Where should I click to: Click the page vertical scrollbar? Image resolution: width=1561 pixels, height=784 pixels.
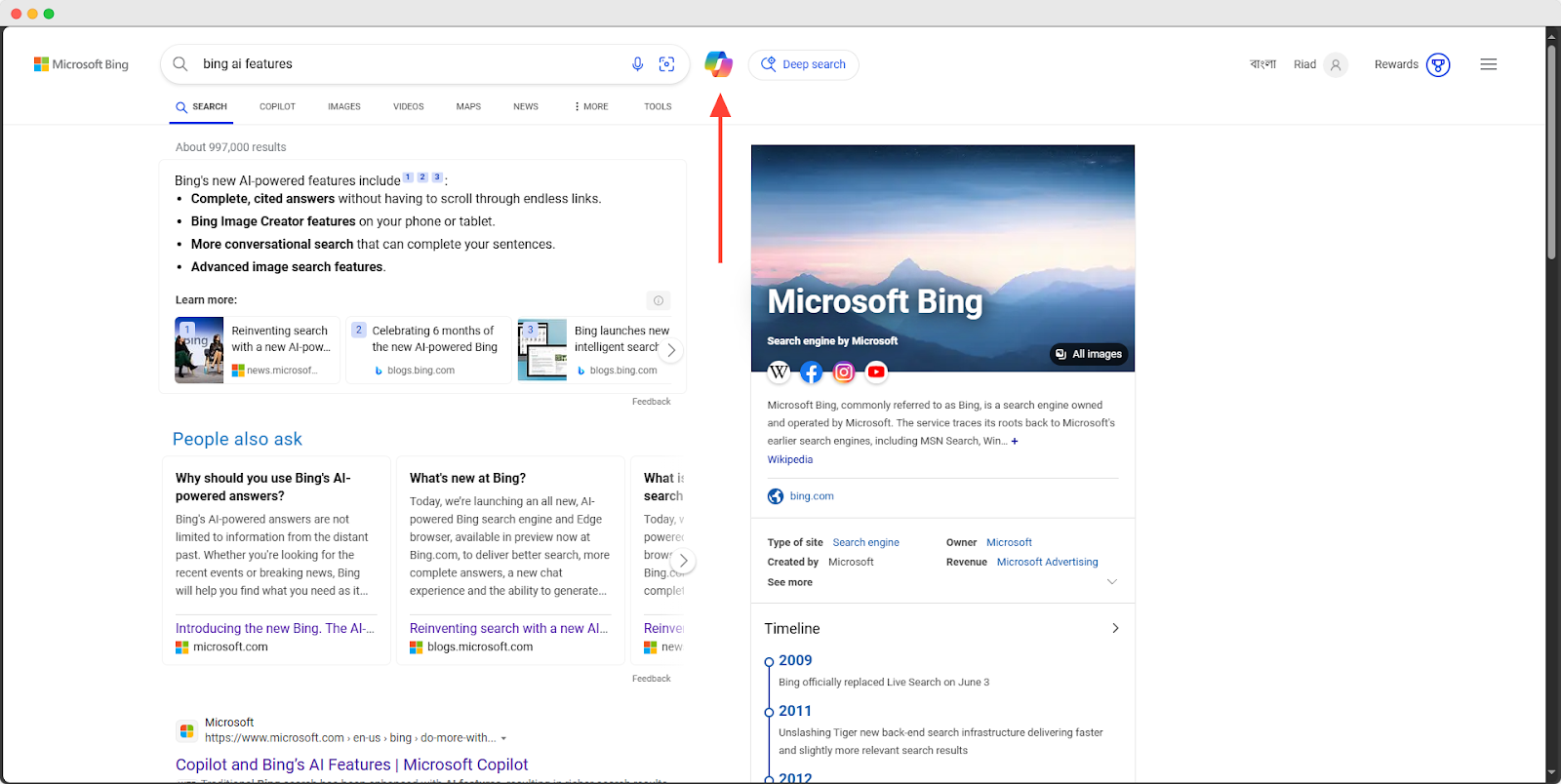(1552, 151)
